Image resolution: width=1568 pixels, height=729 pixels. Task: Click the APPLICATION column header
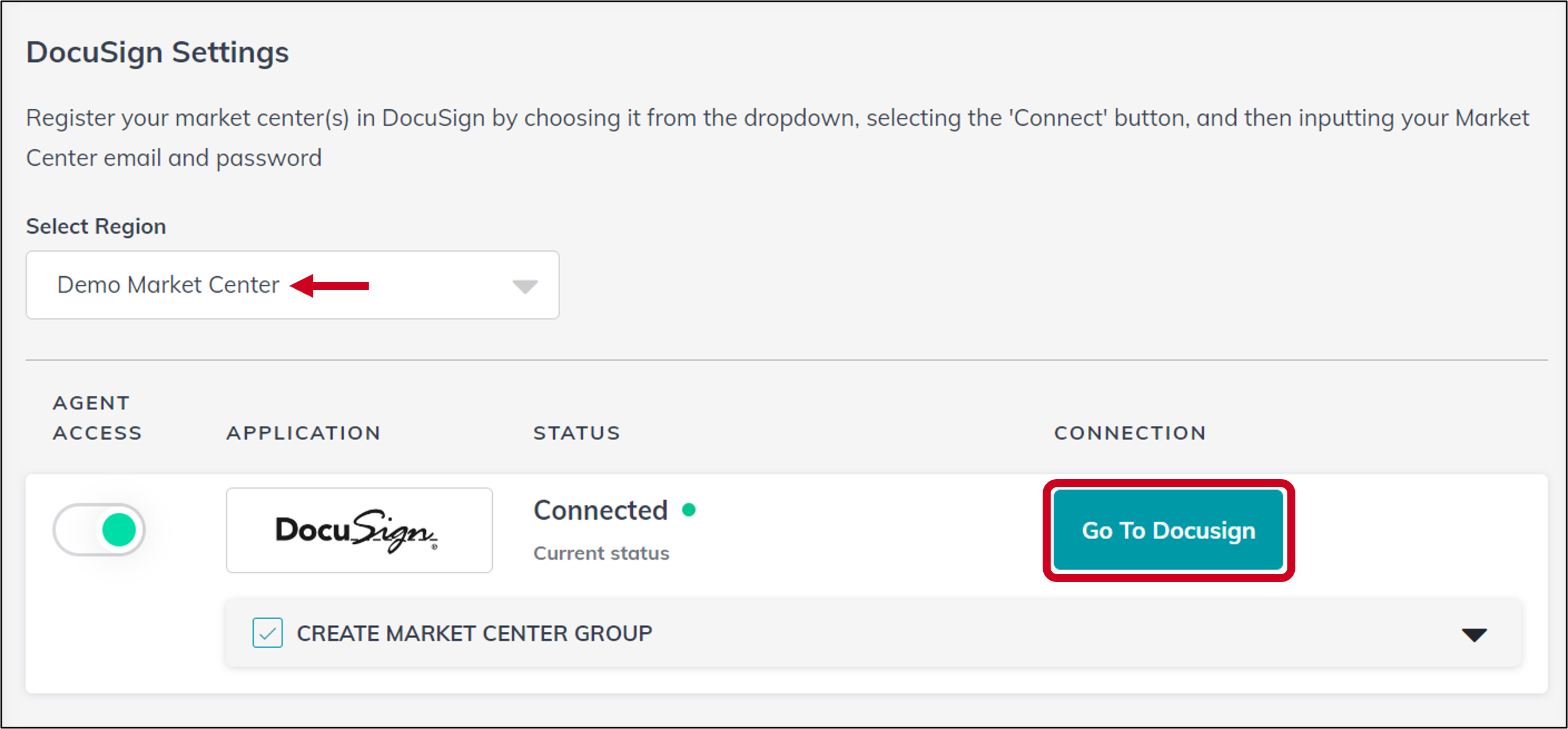303,433
